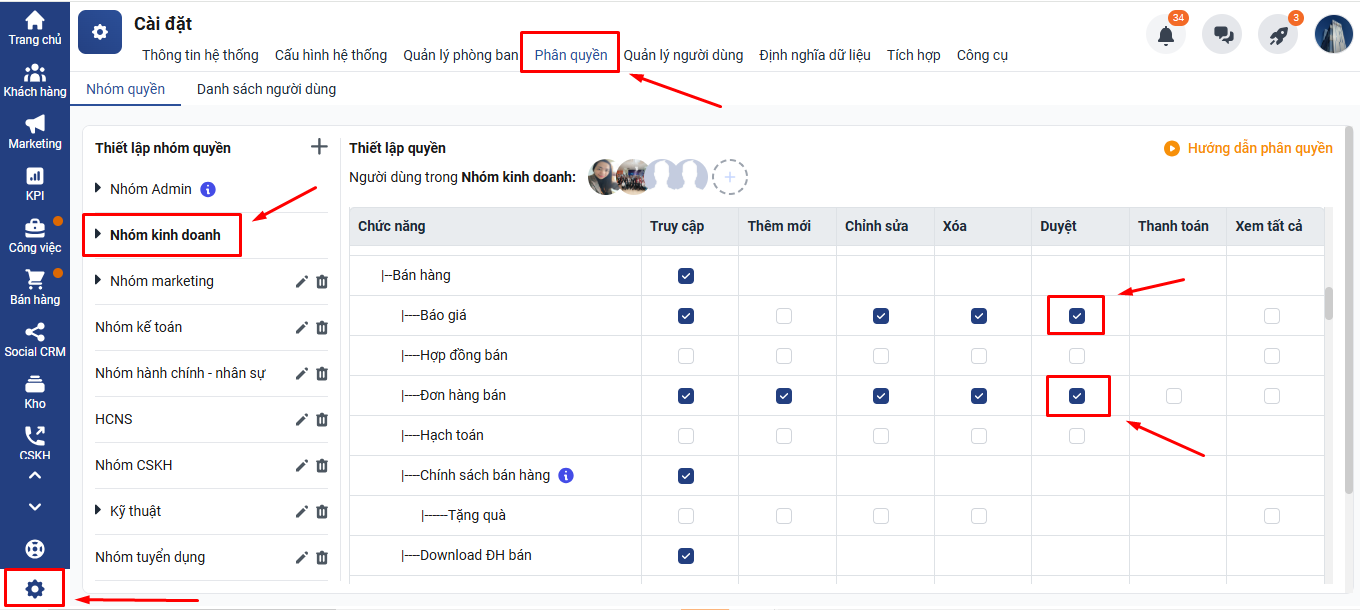Switch to Quản lý người dùng tab

point(683,55)
